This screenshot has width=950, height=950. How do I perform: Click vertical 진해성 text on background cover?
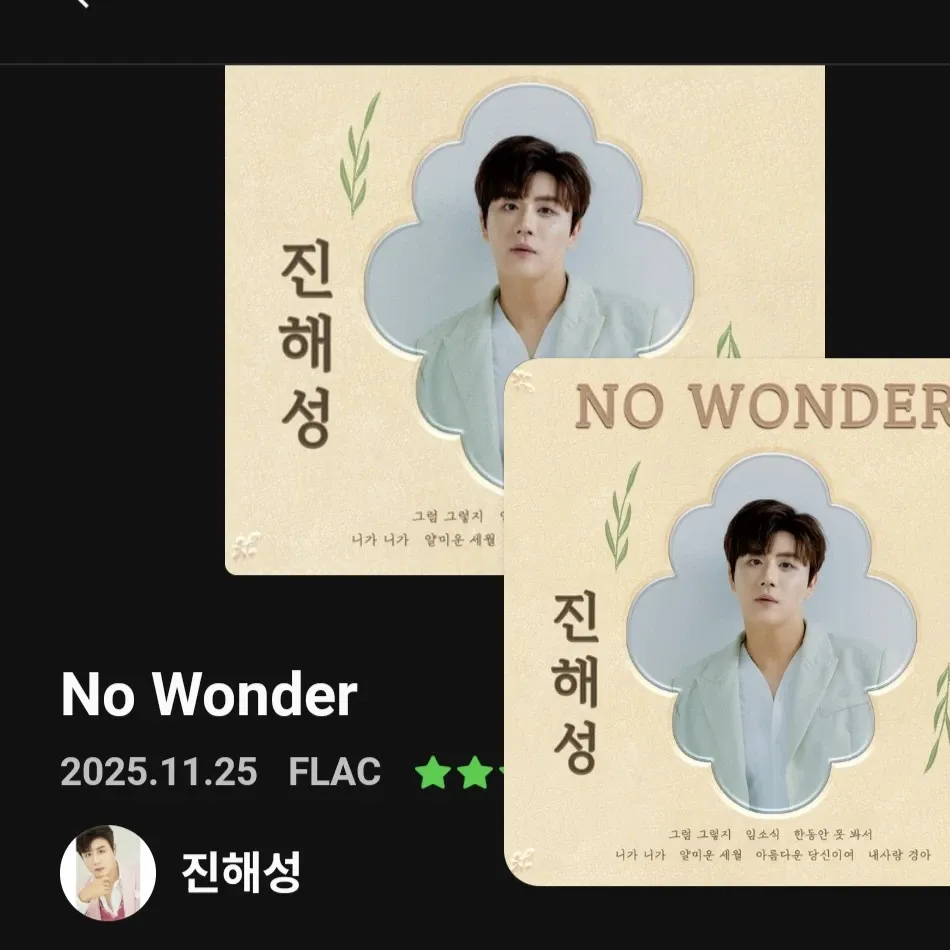click(307, 345)
